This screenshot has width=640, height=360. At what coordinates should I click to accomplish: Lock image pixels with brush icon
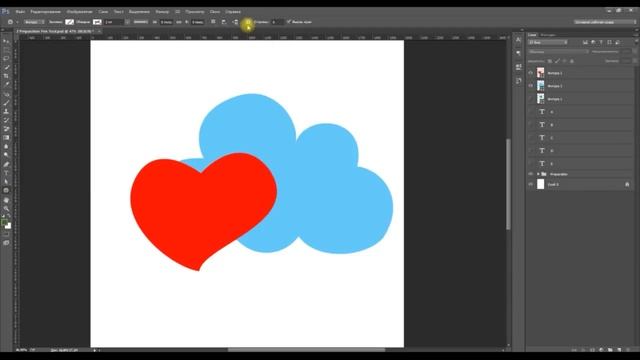click(x=557, y=61)
